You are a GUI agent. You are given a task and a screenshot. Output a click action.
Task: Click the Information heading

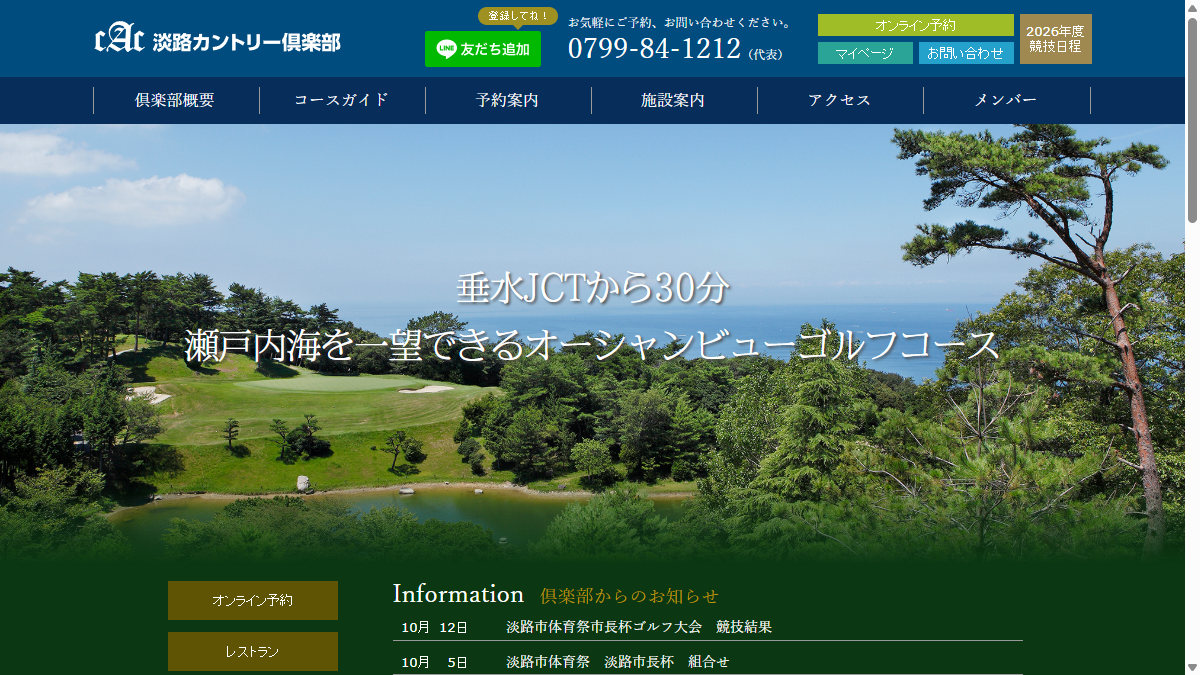[458, 594]
